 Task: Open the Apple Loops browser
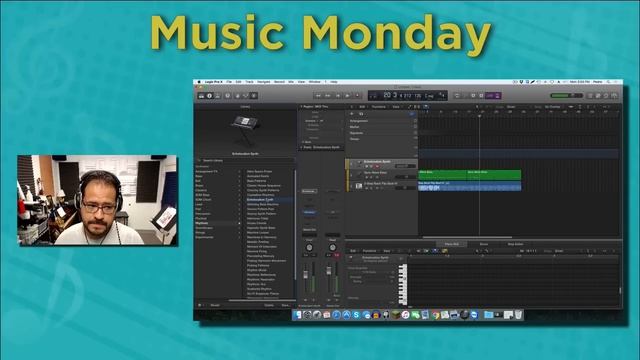pyautogui.click(x=607, y=96)
